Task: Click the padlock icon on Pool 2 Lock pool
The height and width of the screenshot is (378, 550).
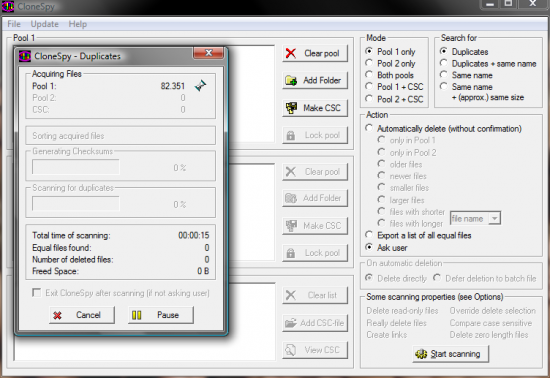Action: (291, 253)
